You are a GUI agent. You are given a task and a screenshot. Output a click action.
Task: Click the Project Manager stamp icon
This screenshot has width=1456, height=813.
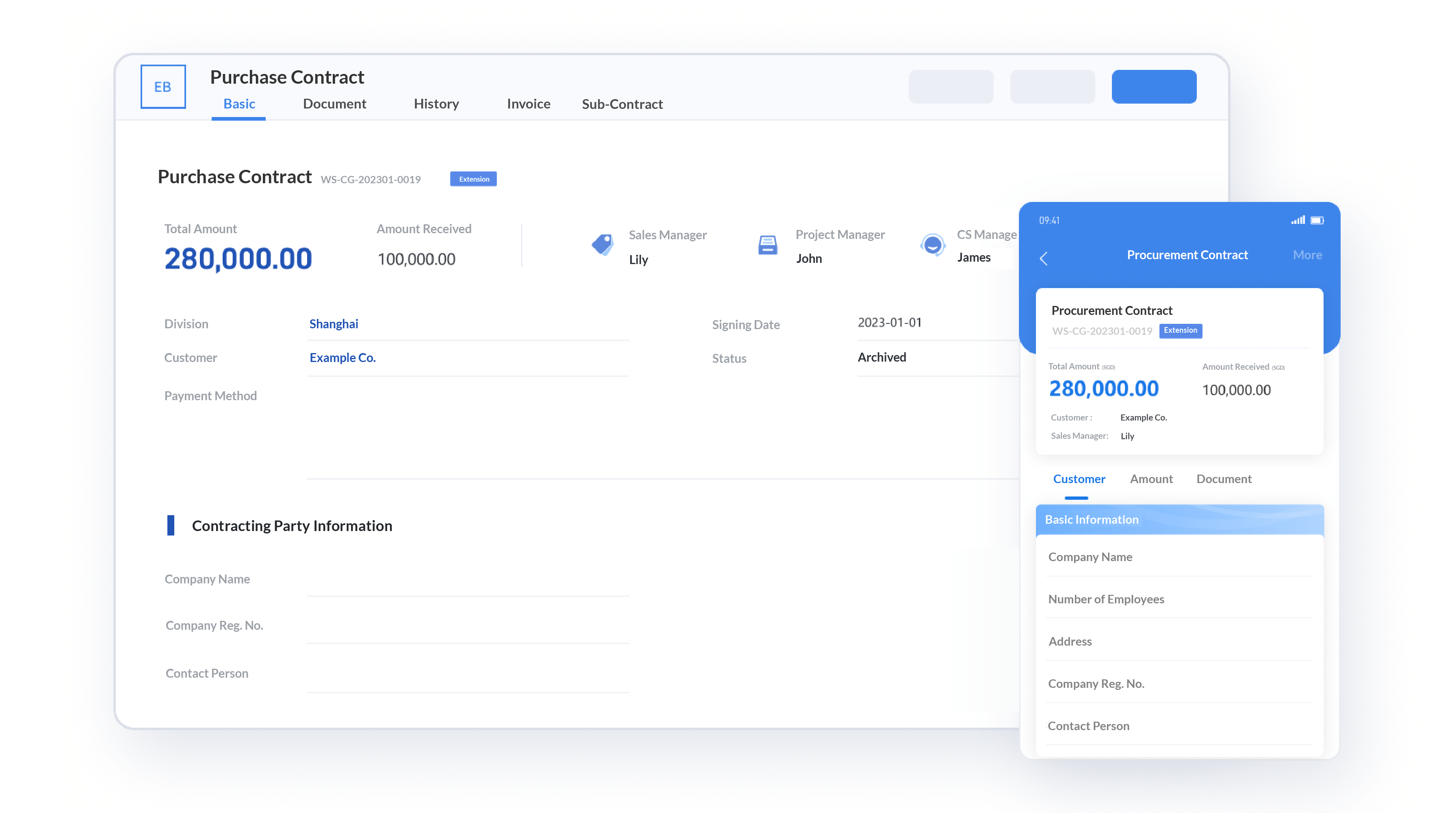coord(767,245)
